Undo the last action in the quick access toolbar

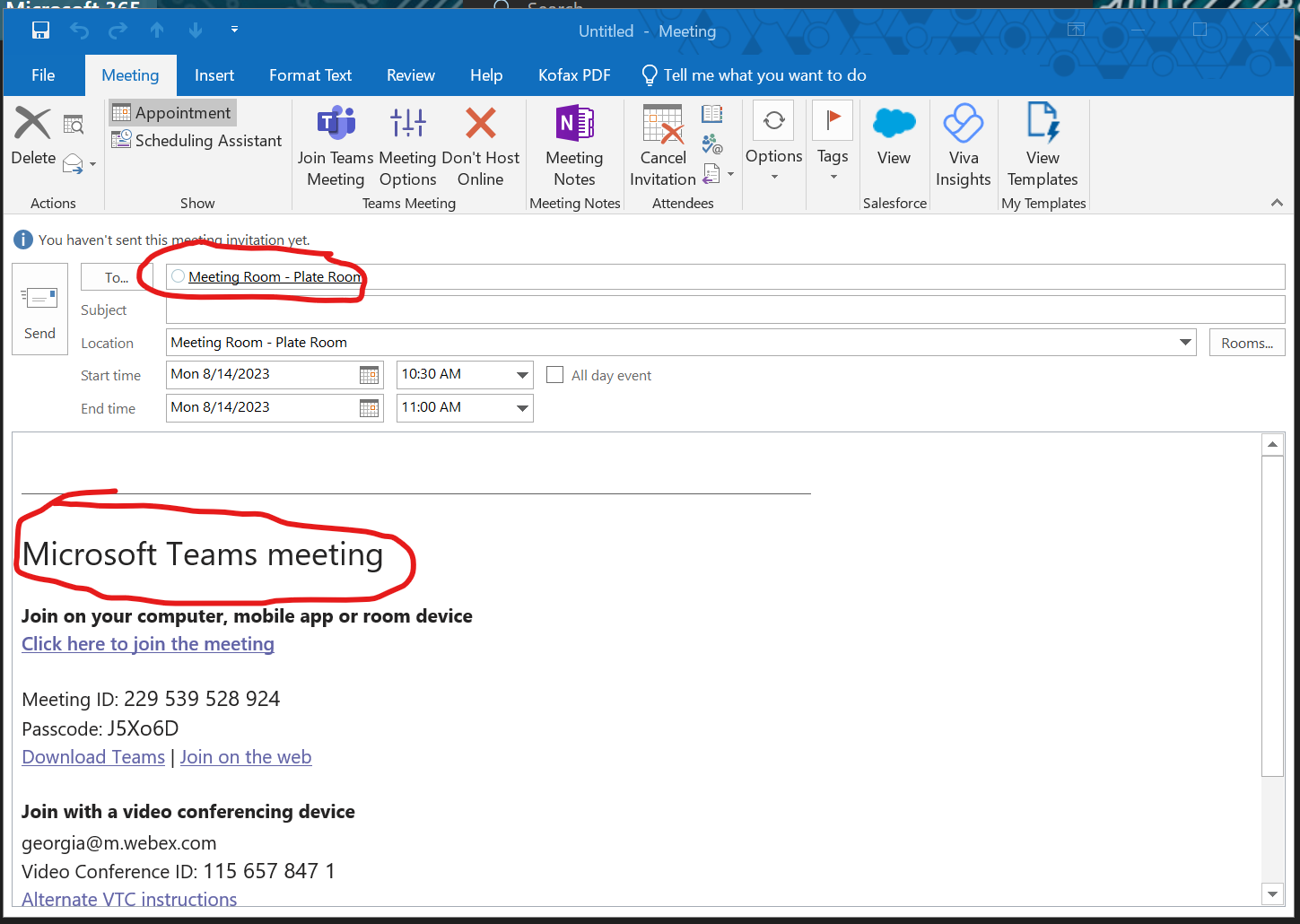pyautogui.click(x=80, y=31)
